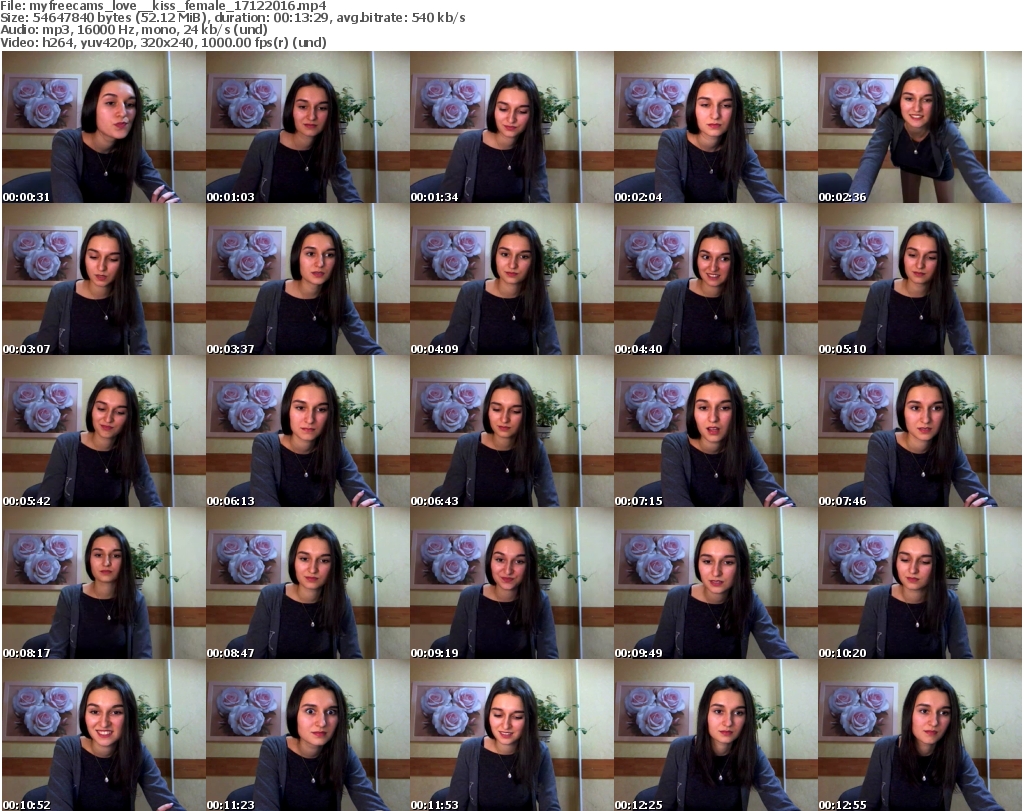
Task: Click the frame labeled 00:10:20
Action: click(x=918, y=584)
